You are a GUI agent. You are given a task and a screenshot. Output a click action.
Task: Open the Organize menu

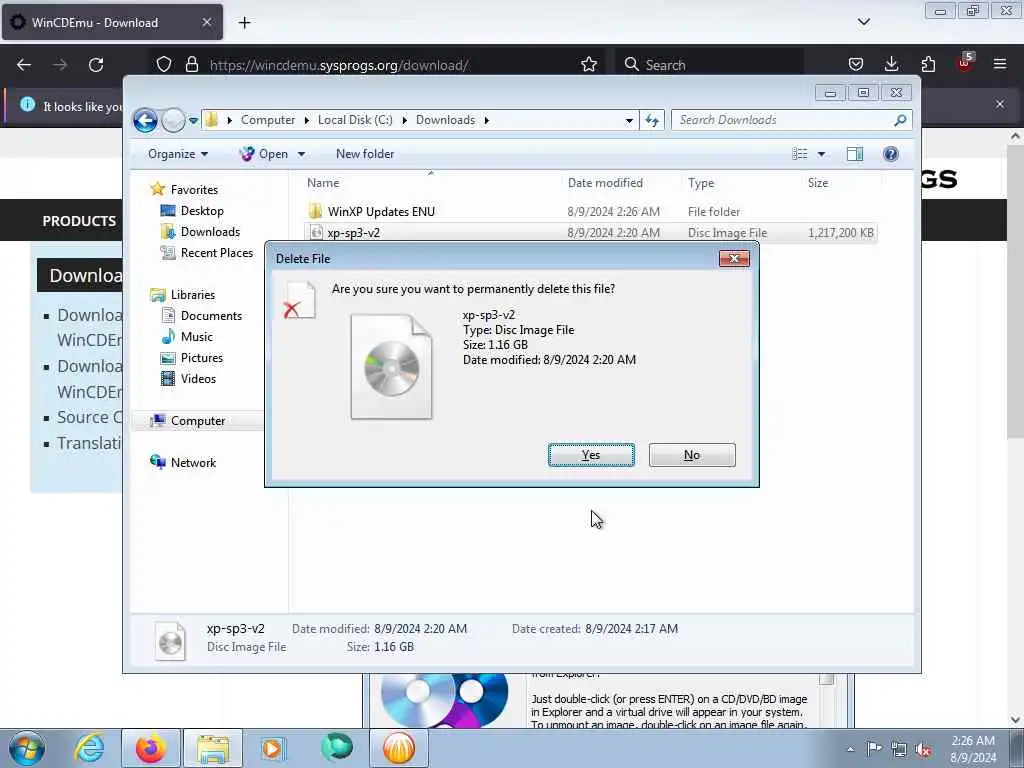pos(178,154)
